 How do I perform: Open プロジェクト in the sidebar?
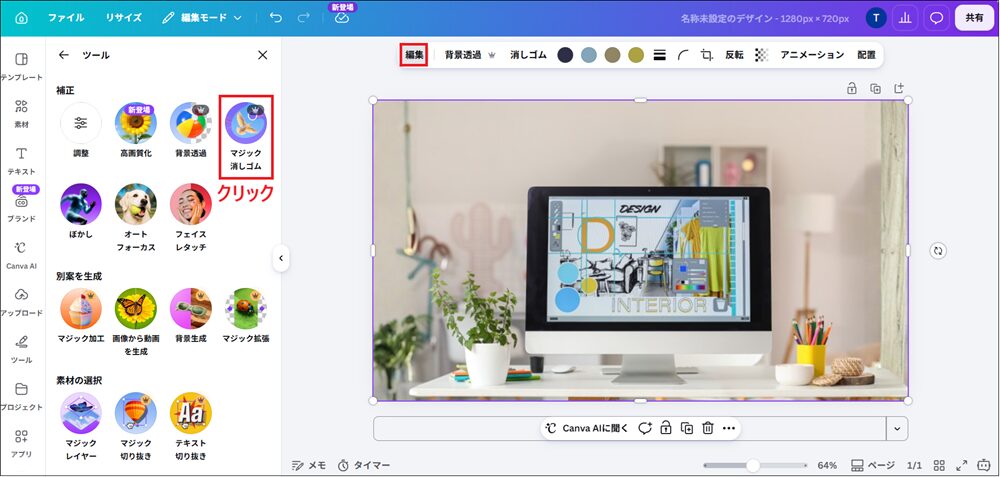[x=22, y=397]
